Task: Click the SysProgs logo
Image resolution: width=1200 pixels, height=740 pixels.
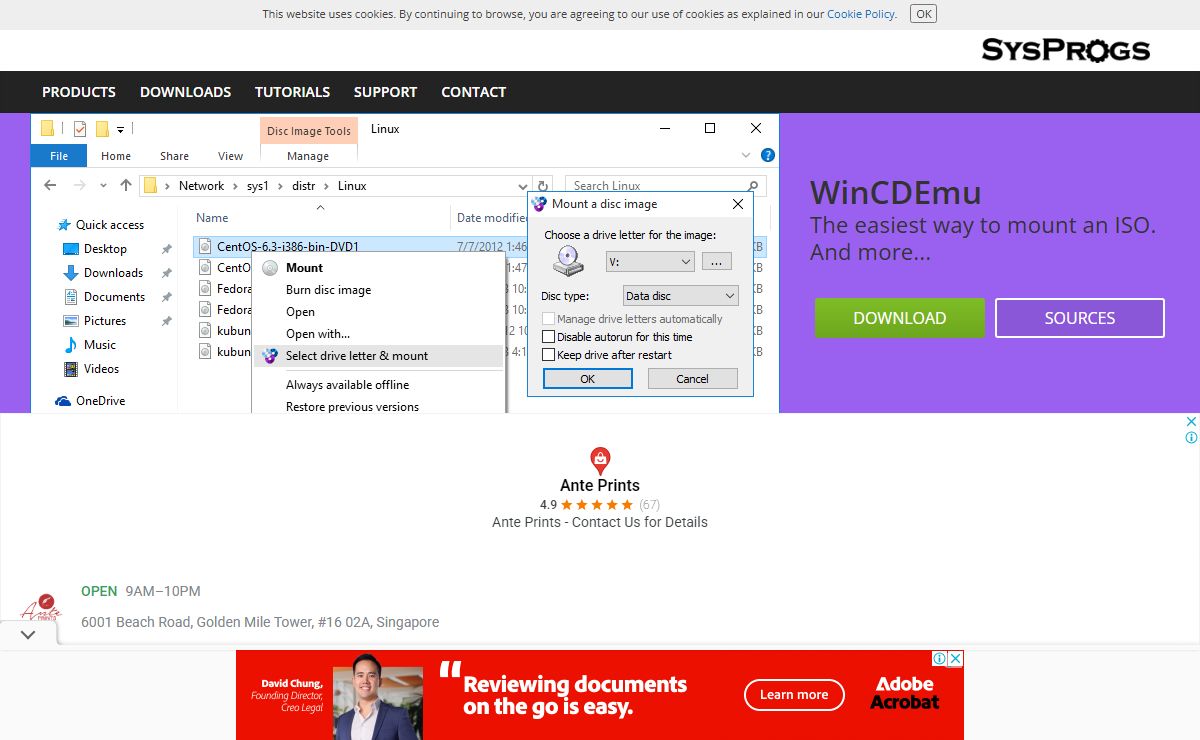Action: [x=1066, y=50]
